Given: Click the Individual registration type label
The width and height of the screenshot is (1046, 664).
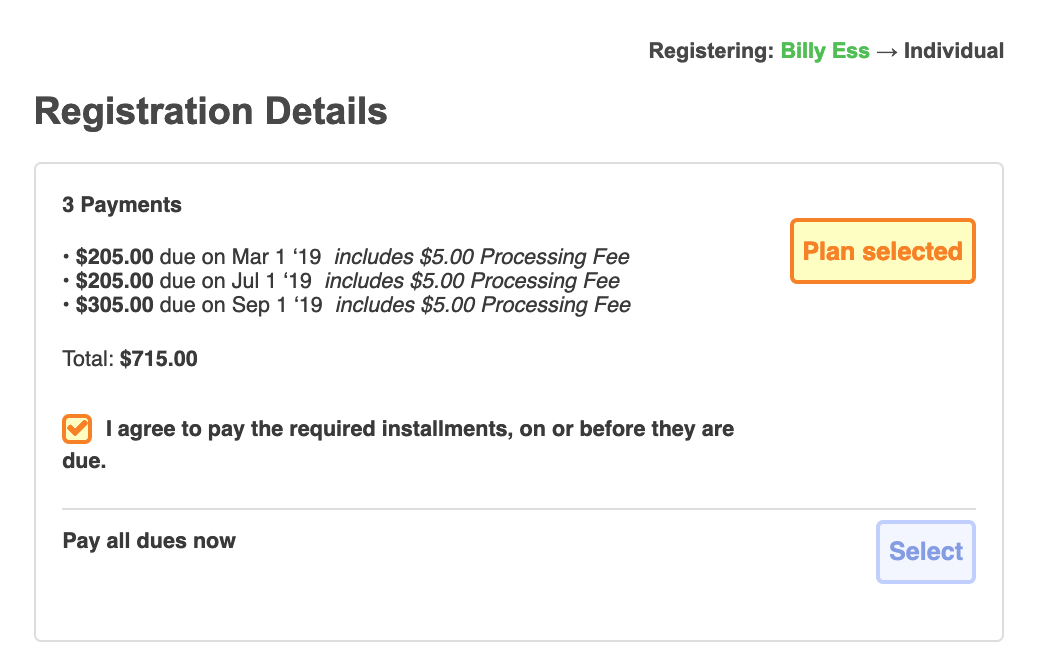Looking at the screenshot, I should click(953, 50).
